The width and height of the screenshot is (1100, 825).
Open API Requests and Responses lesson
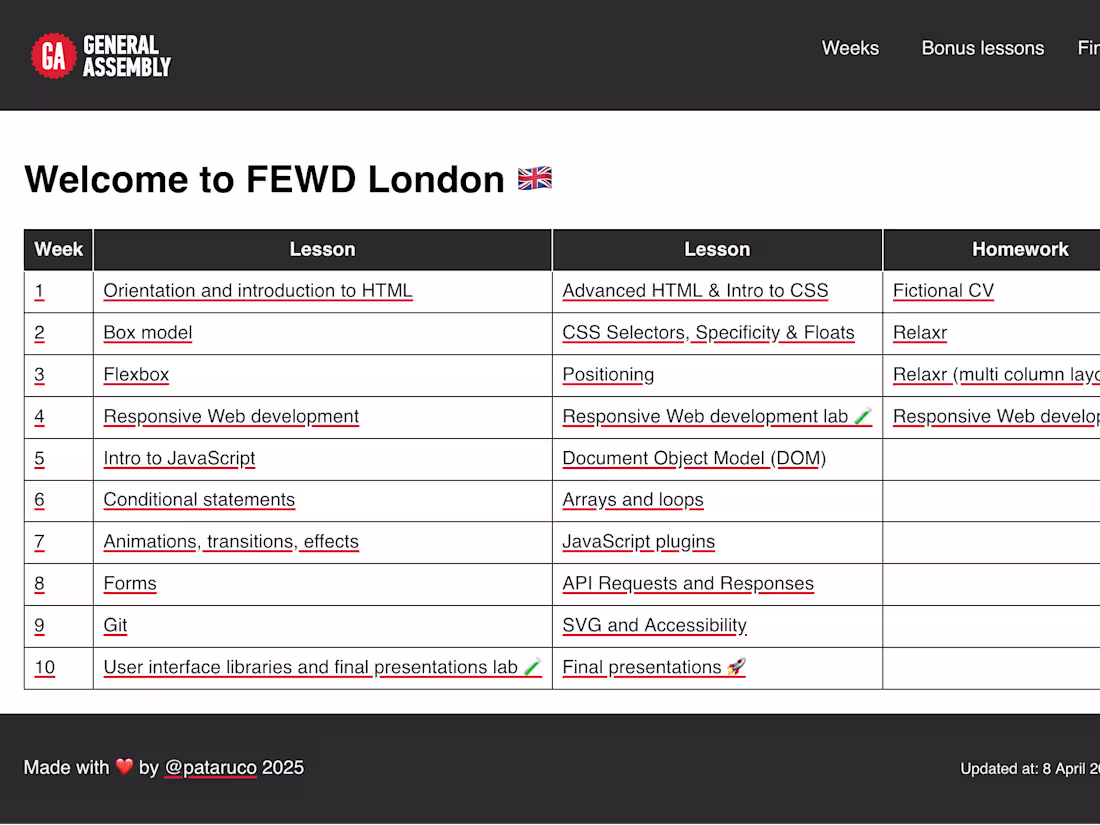(x=688, y=583)
